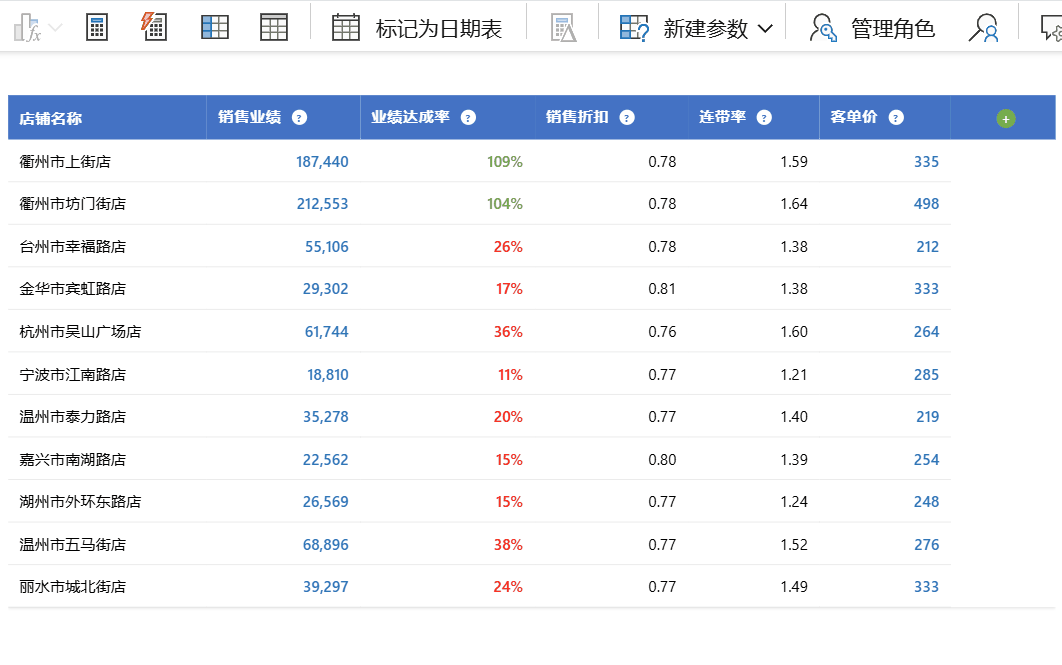Image resolution: width=1062 pixels, height=665 pixels.
Task: Click attachment rate 1.21
Action: pyautogui.click(x=794, y=374)
